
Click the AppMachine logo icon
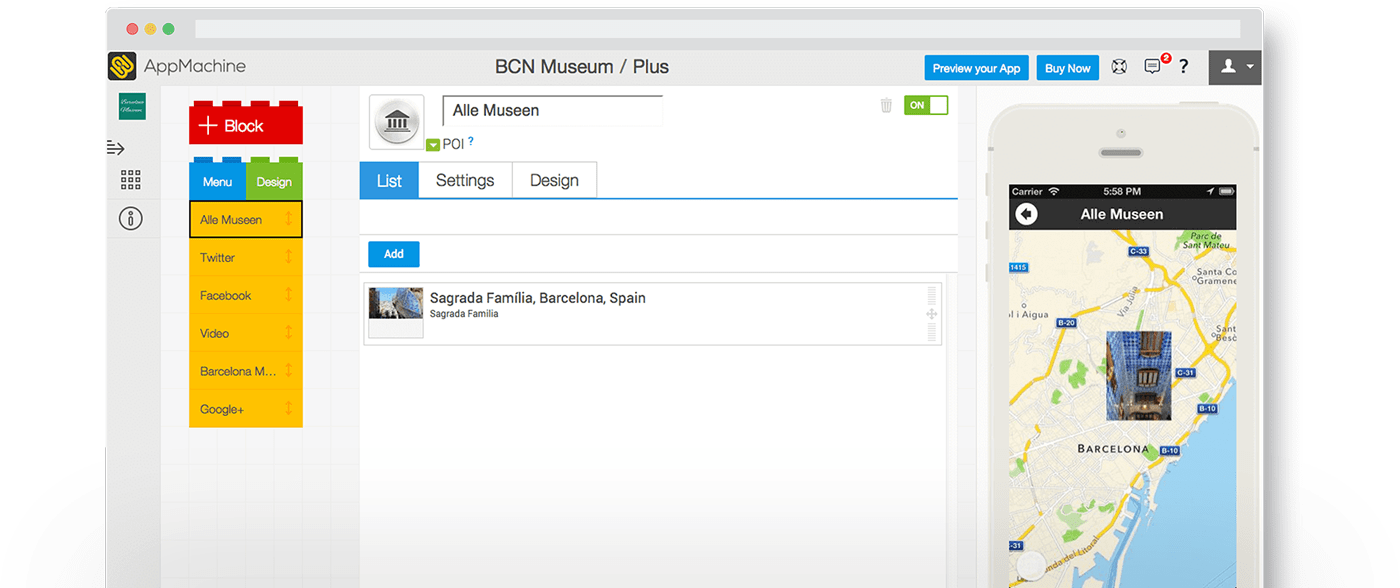[122, 66]
